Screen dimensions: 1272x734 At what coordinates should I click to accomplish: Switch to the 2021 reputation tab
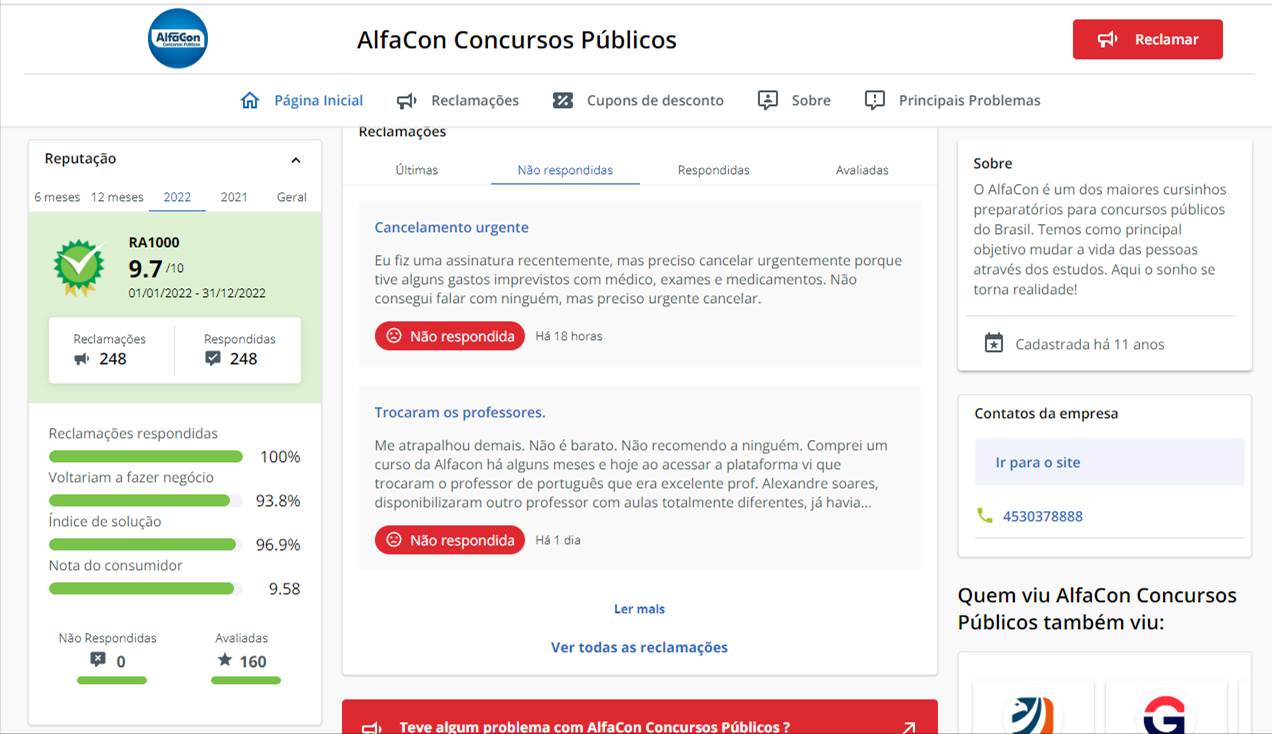point(234,197)
